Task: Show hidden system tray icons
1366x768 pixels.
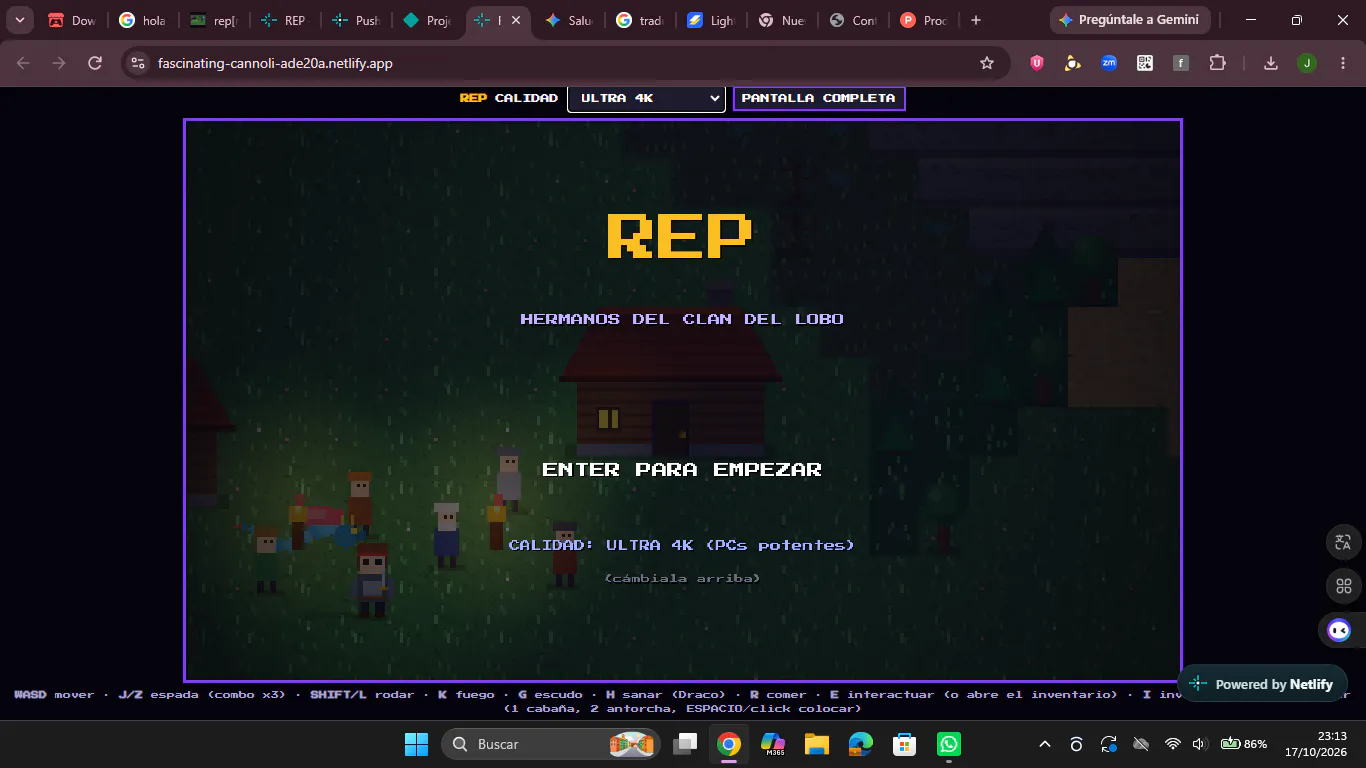Action: pos(1045,744)
